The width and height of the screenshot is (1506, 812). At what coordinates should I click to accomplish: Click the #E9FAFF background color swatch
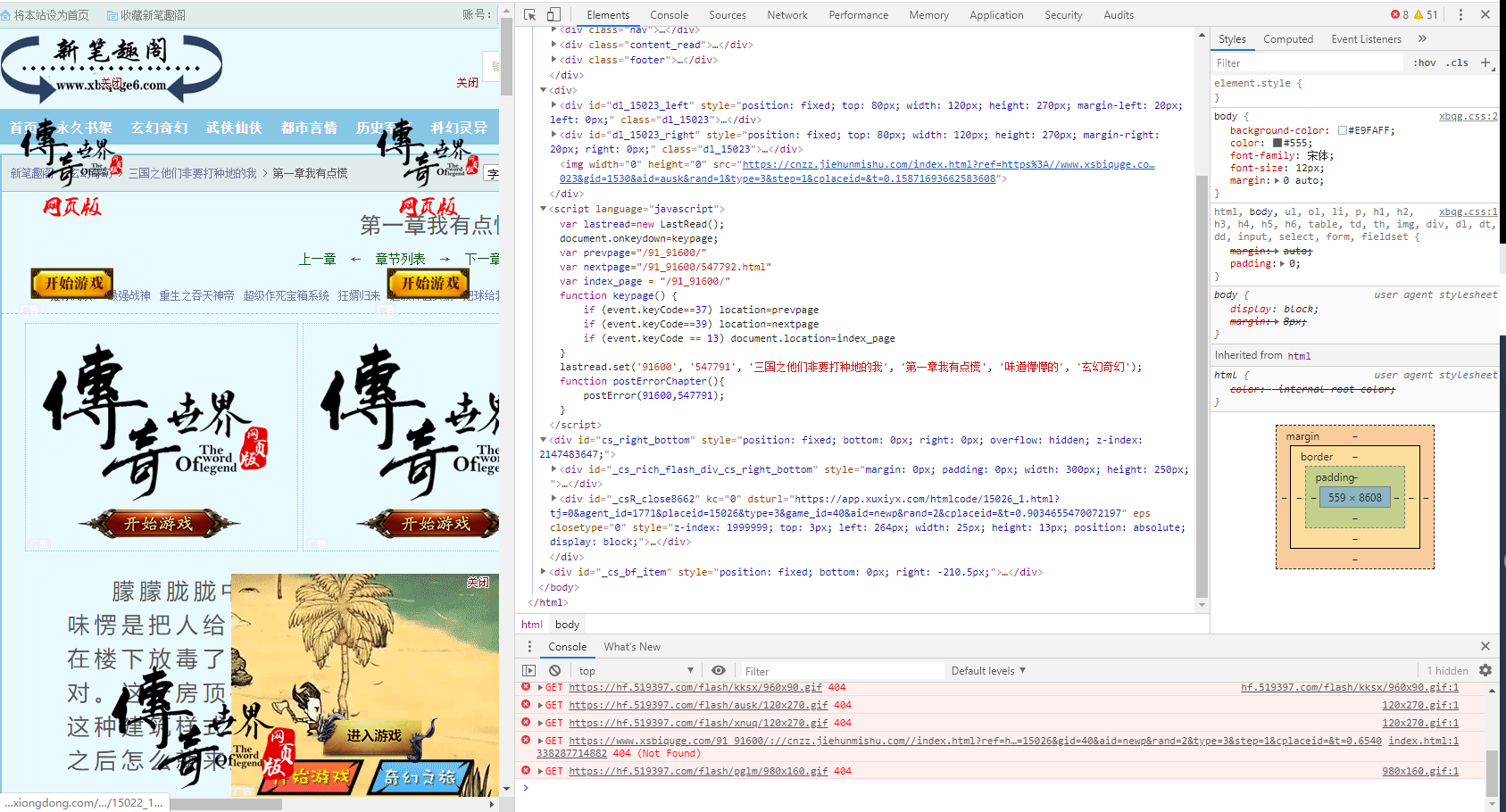(1342, 130)
